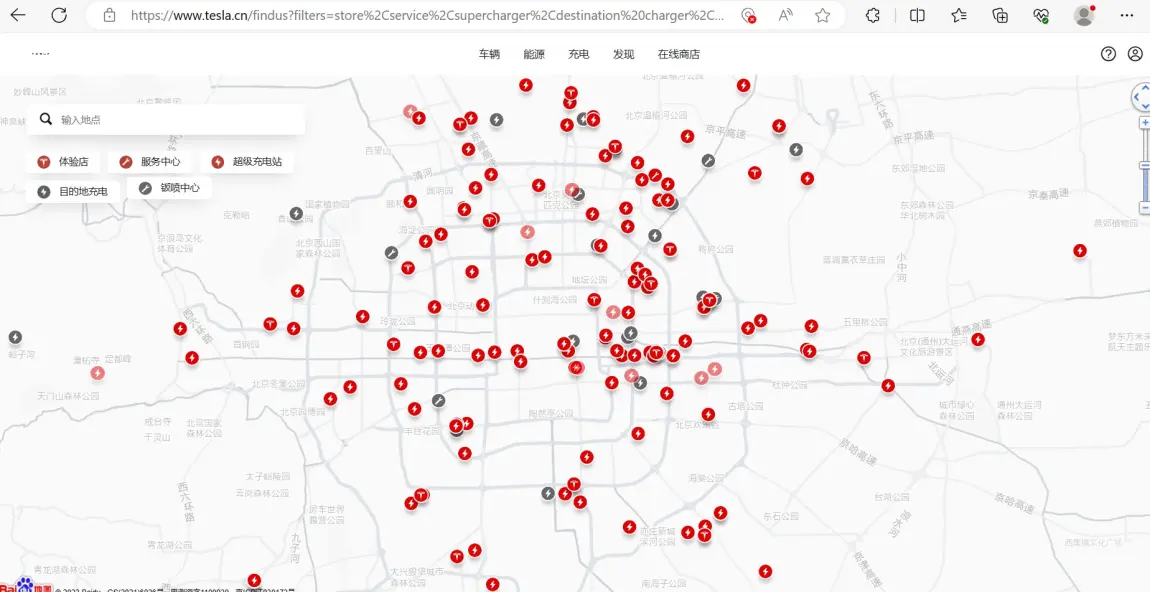Open the 发现 menu
Image resolution: width=1150 pixels, height=592 pixels.
tap(623, 54)
